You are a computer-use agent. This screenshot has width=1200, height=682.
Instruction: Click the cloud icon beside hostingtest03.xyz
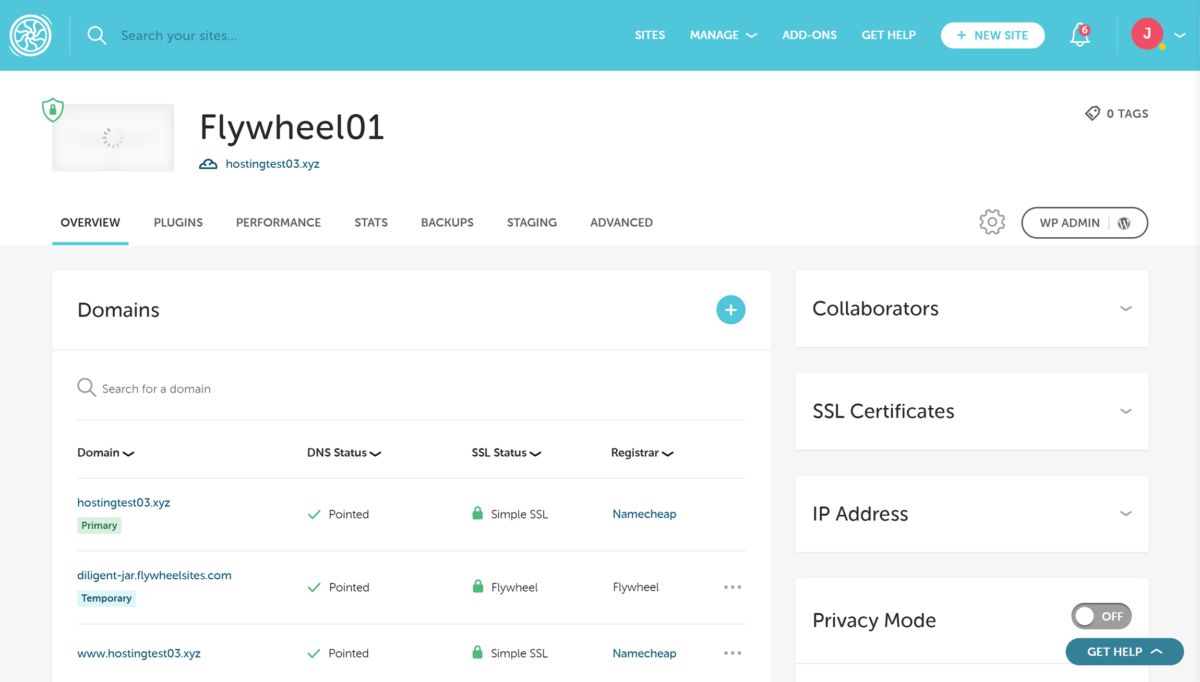coord(207,163)
